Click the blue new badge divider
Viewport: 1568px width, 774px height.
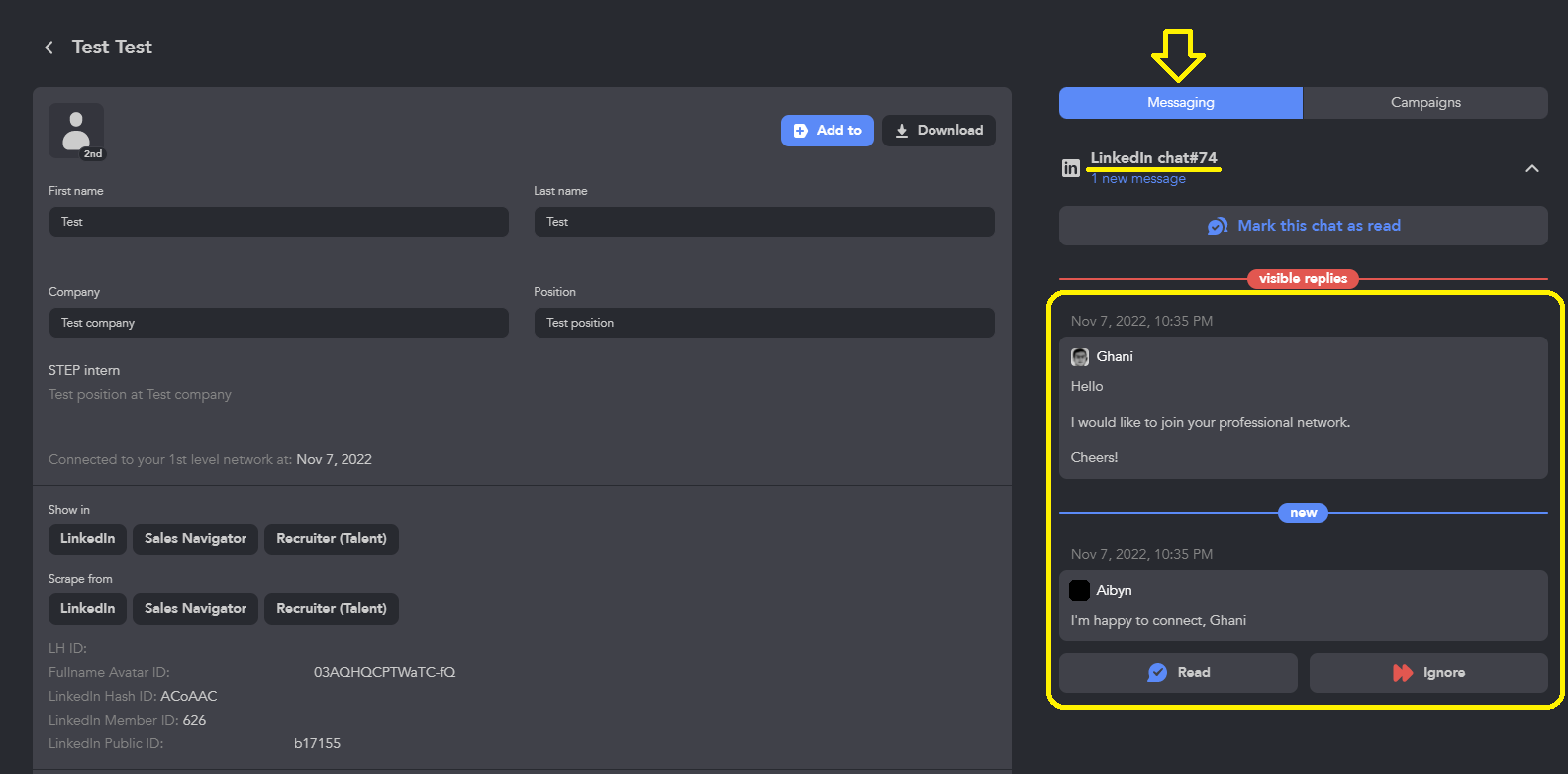point(1304,513)
